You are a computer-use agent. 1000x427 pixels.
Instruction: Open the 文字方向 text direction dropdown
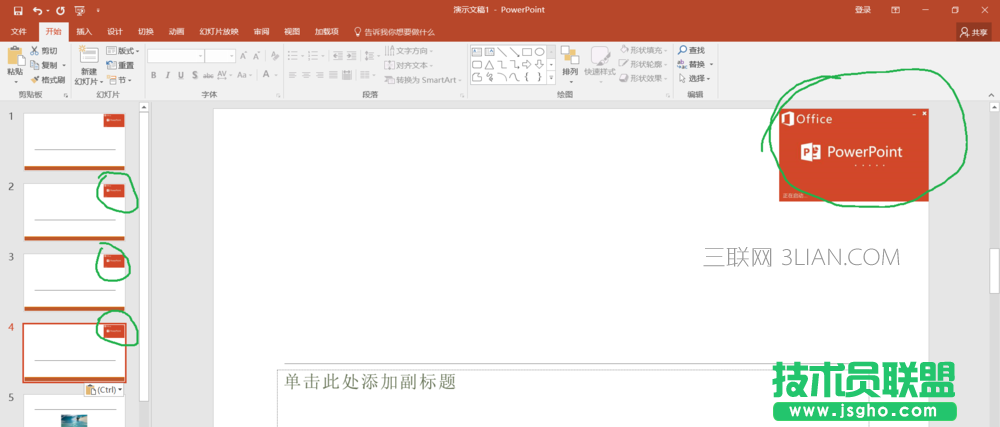pos(409,50)
